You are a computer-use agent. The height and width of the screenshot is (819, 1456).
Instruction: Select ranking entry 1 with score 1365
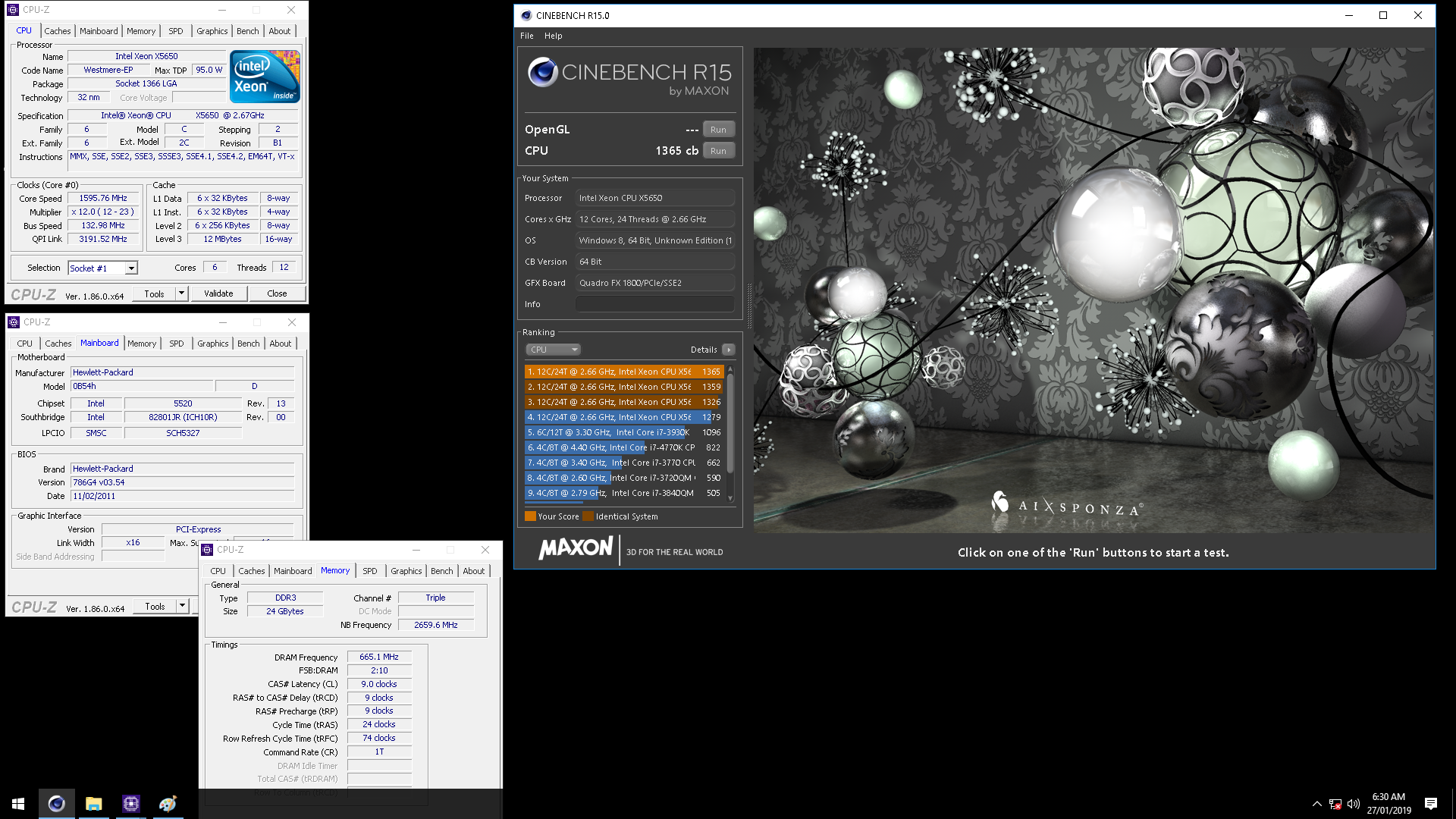coord(623,372)
